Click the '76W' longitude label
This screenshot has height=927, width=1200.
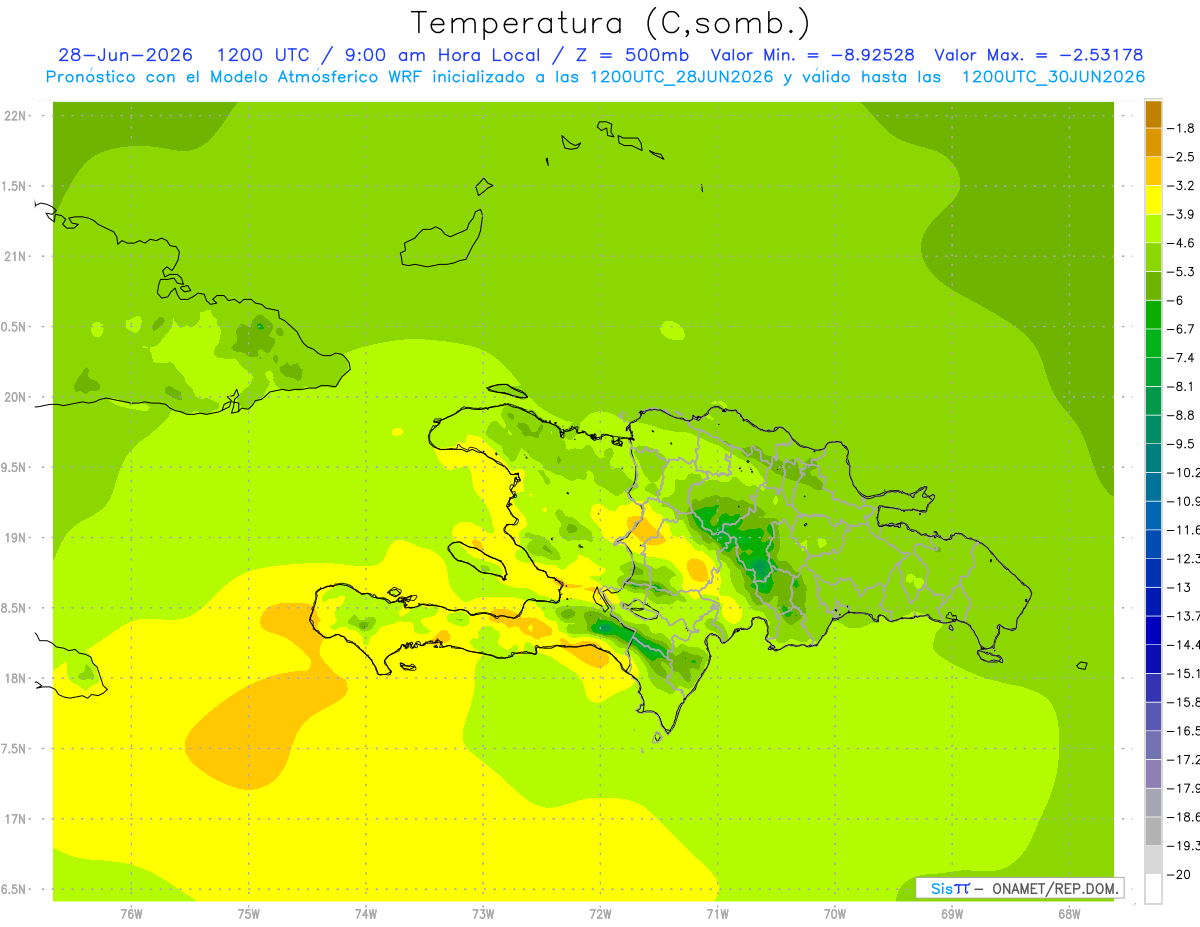click(x=131, y=913)
